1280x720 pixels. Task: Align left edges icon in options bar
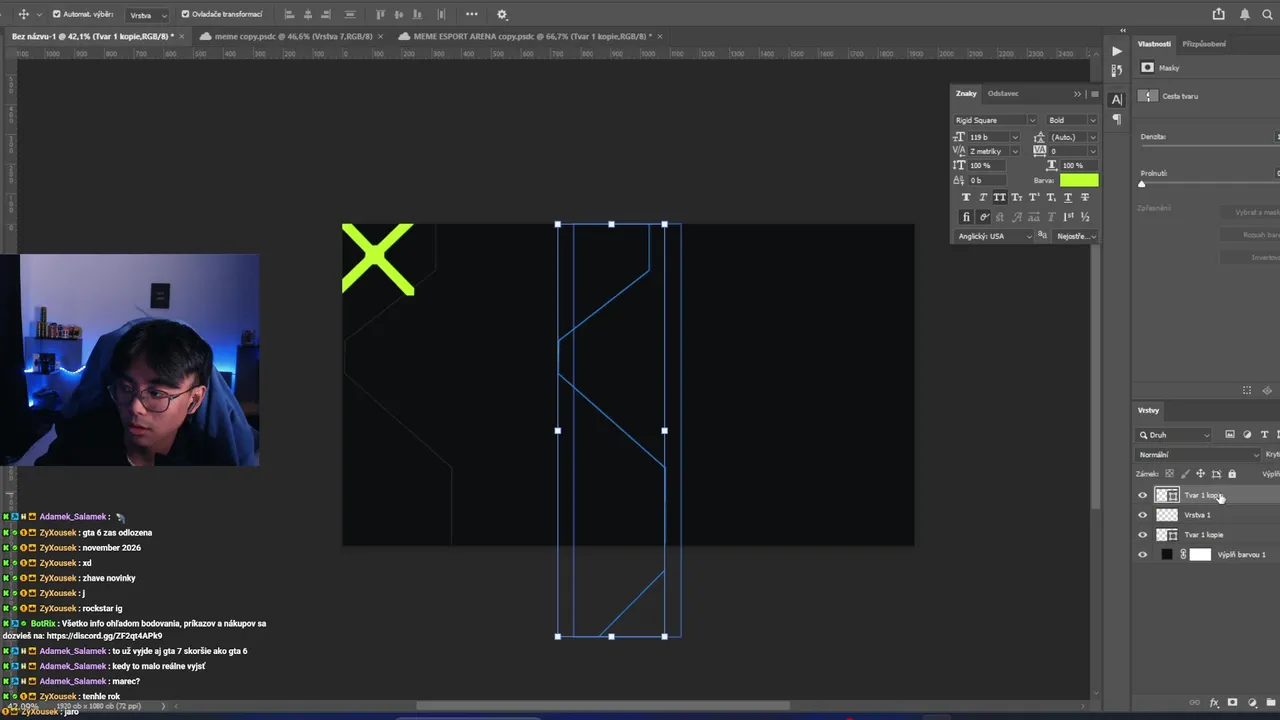(289, 14)
